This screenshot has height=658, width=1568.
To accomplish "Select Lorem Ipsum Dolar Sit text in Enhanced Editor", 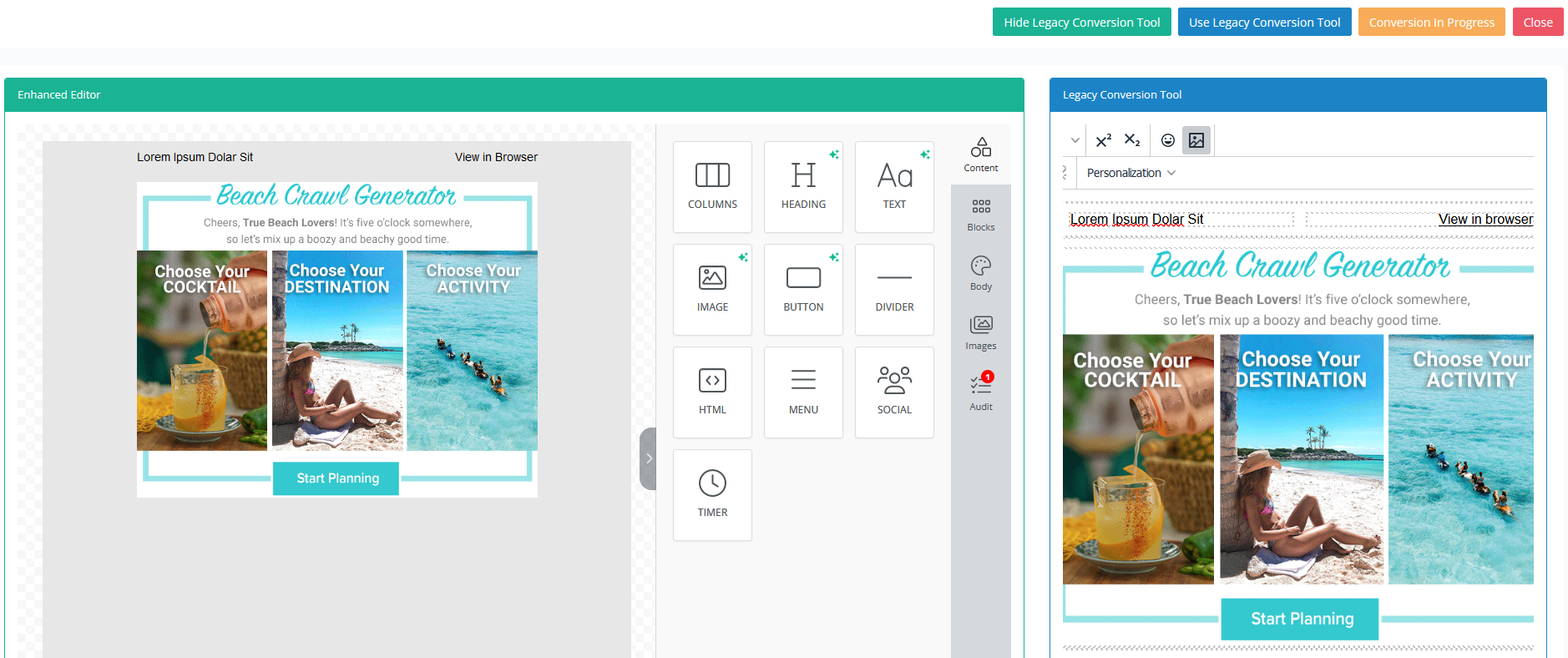I will [x=195, y=157].
